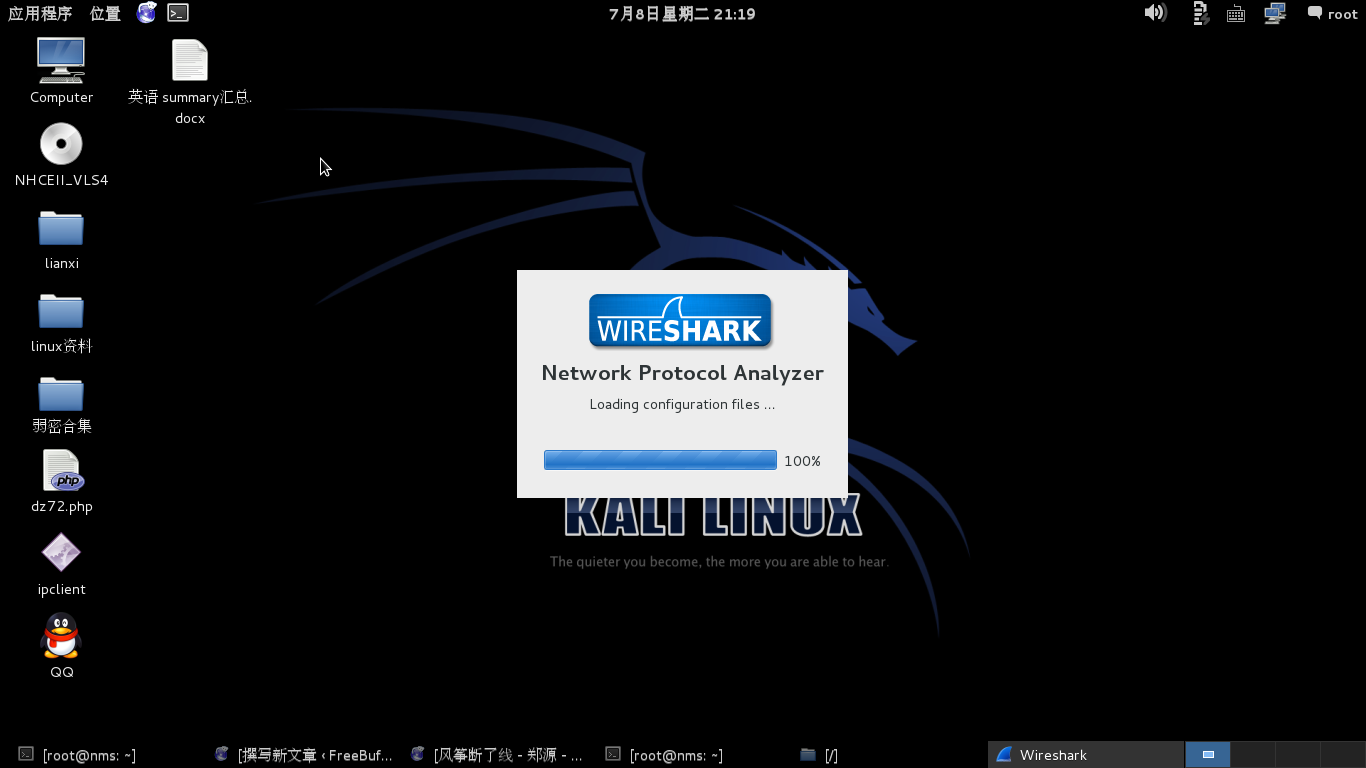Launch the web browser globe icon in top panel

tap(147, 13)
